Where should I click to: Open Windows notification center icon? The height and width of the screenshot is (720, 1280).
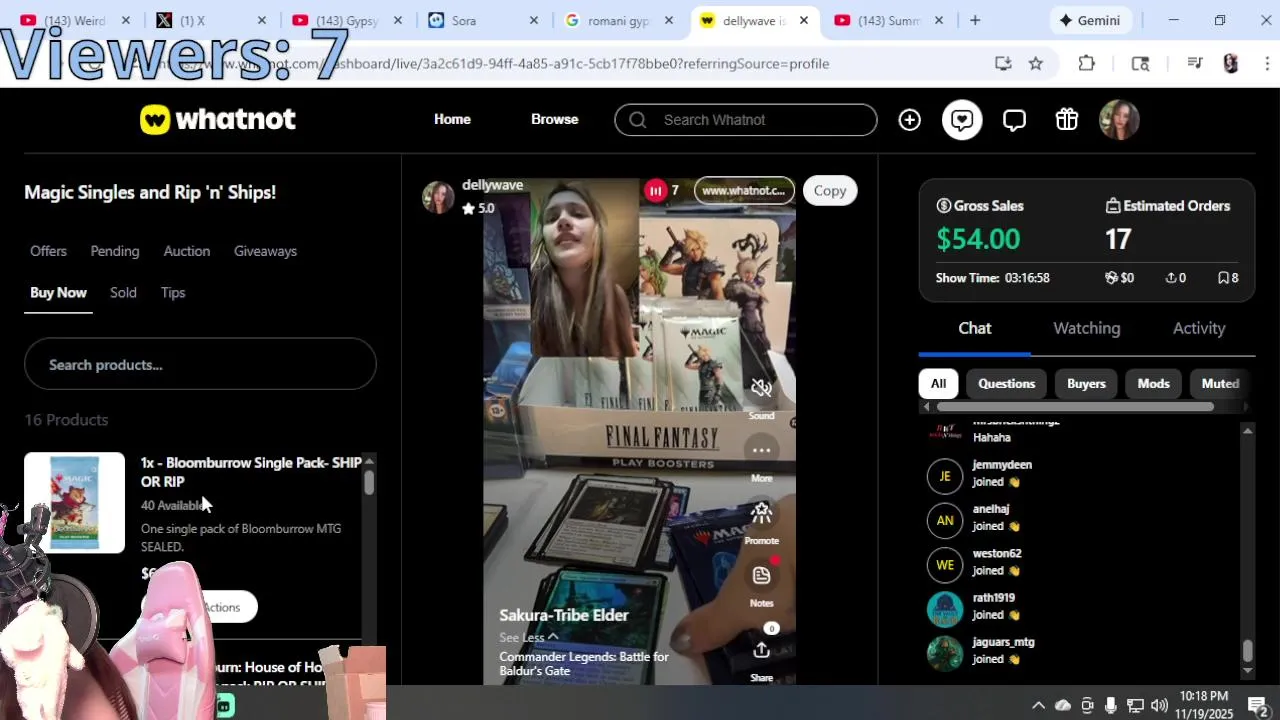[1257, 705]
